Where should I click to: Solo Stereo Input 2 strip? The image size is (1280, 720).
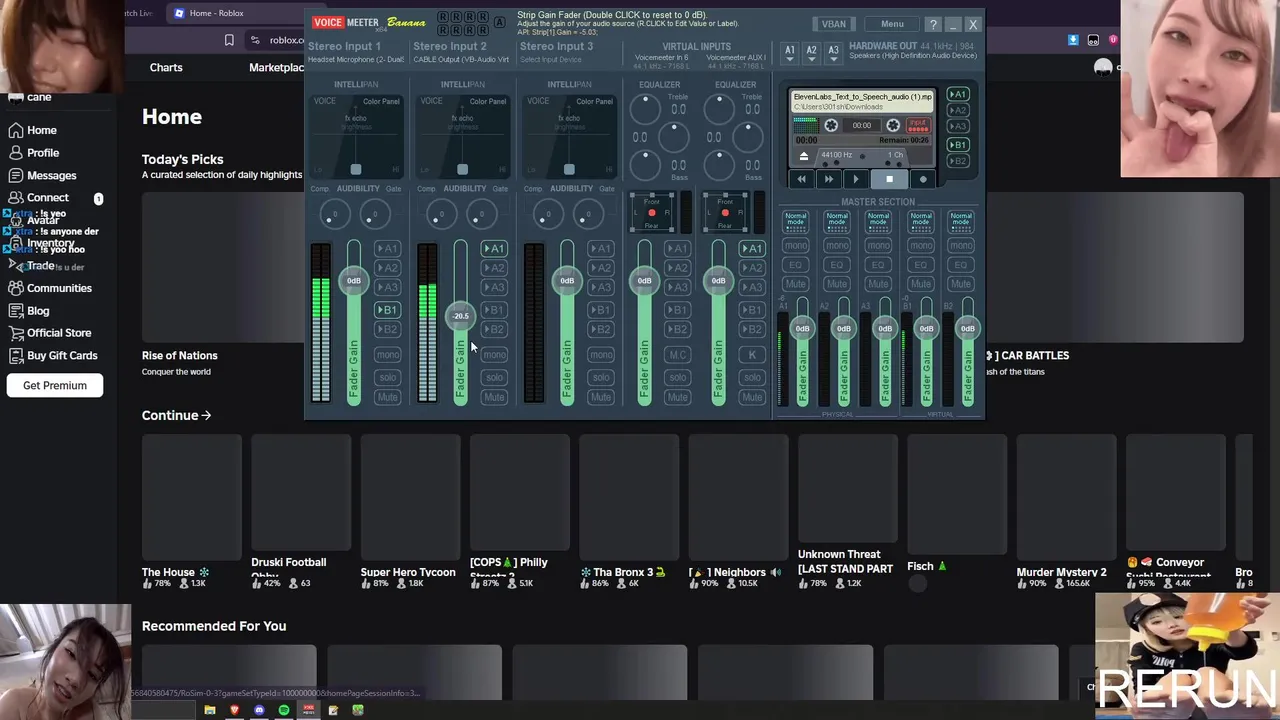[494, 377]
